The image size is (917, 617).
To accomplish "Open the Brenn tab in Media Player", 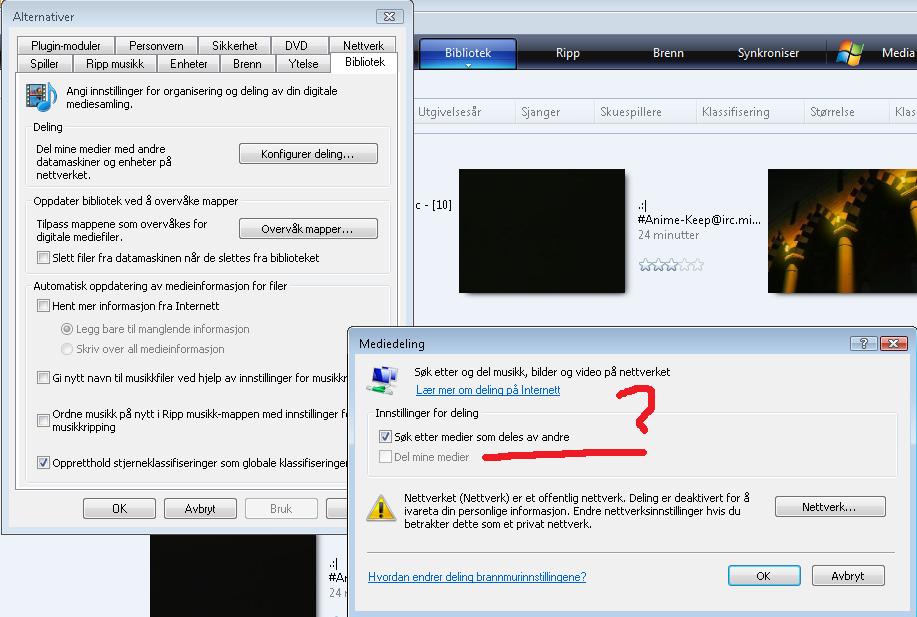I will pos(668,53).
